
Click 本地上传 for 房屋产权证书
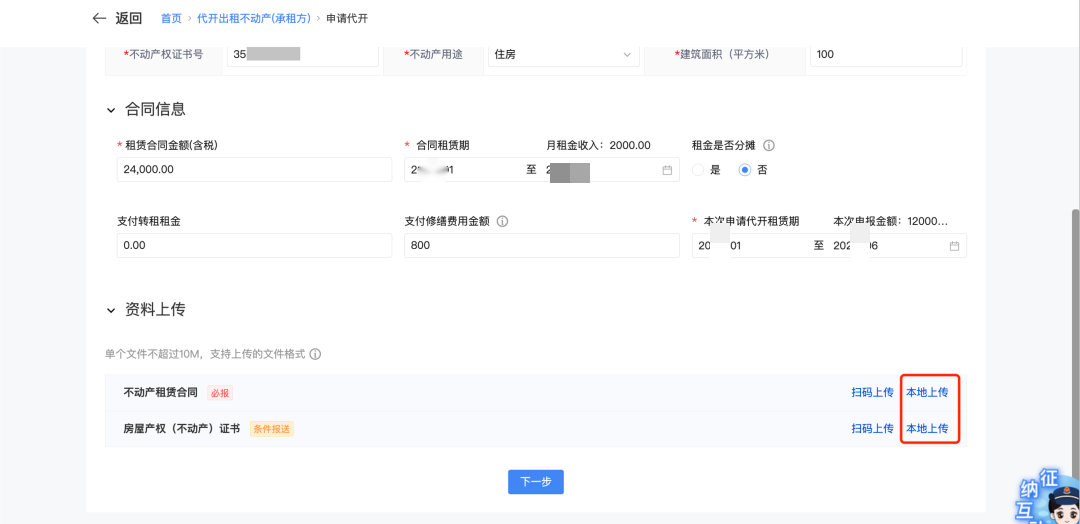927,428
